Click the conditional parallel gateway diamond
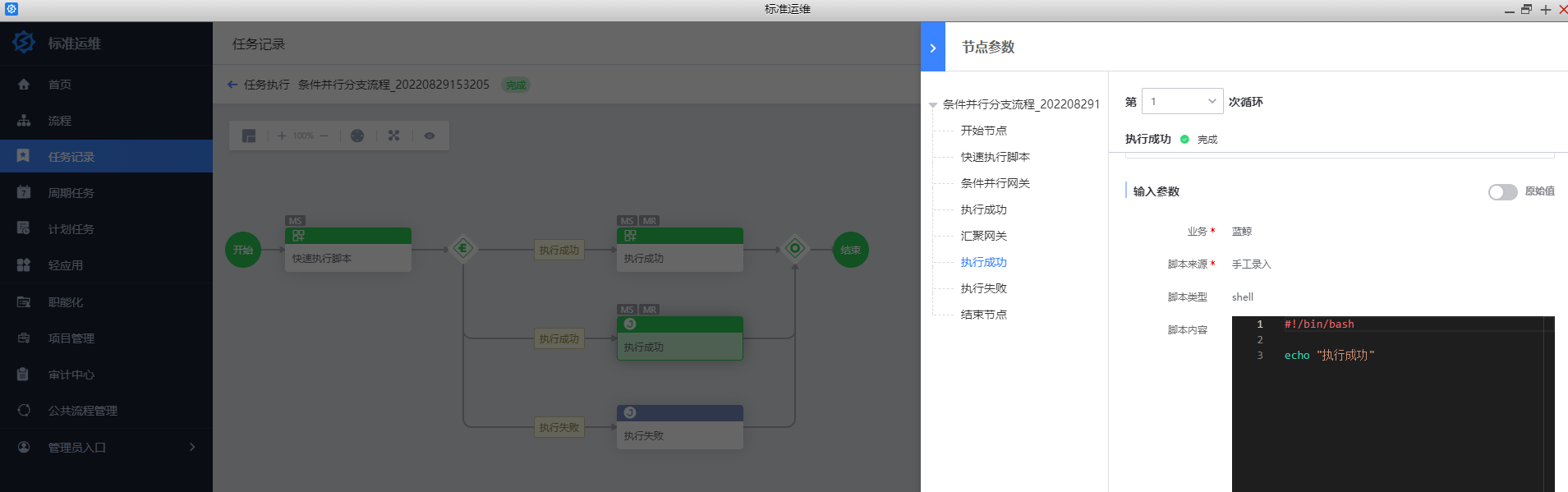 coord(463,248)
